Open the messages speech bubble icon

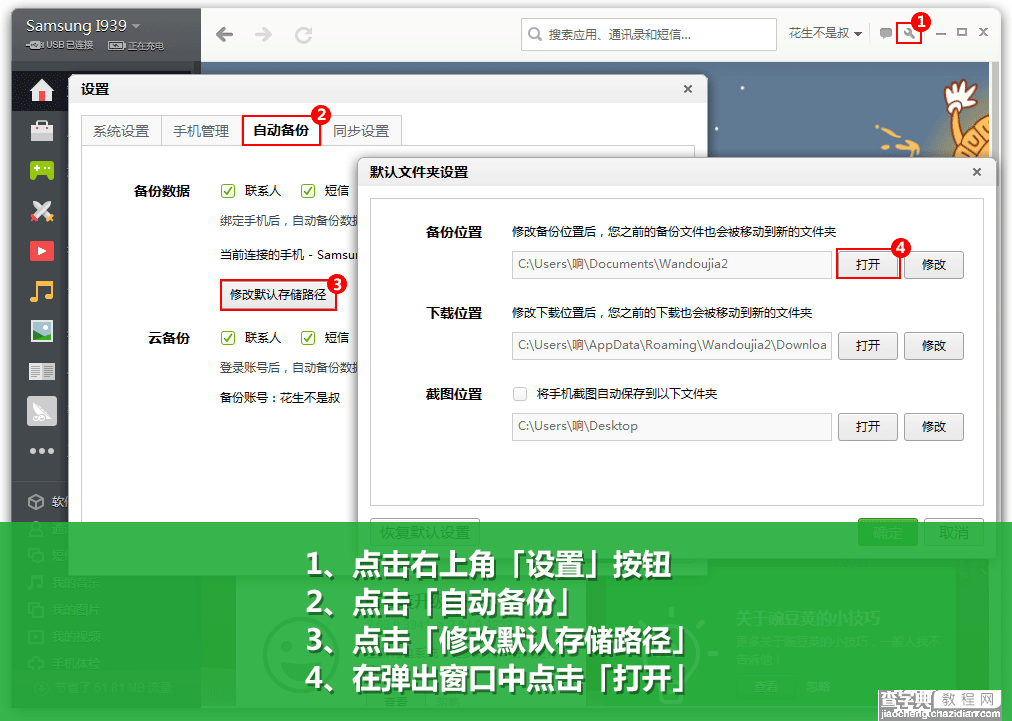[x=886, y=33]
